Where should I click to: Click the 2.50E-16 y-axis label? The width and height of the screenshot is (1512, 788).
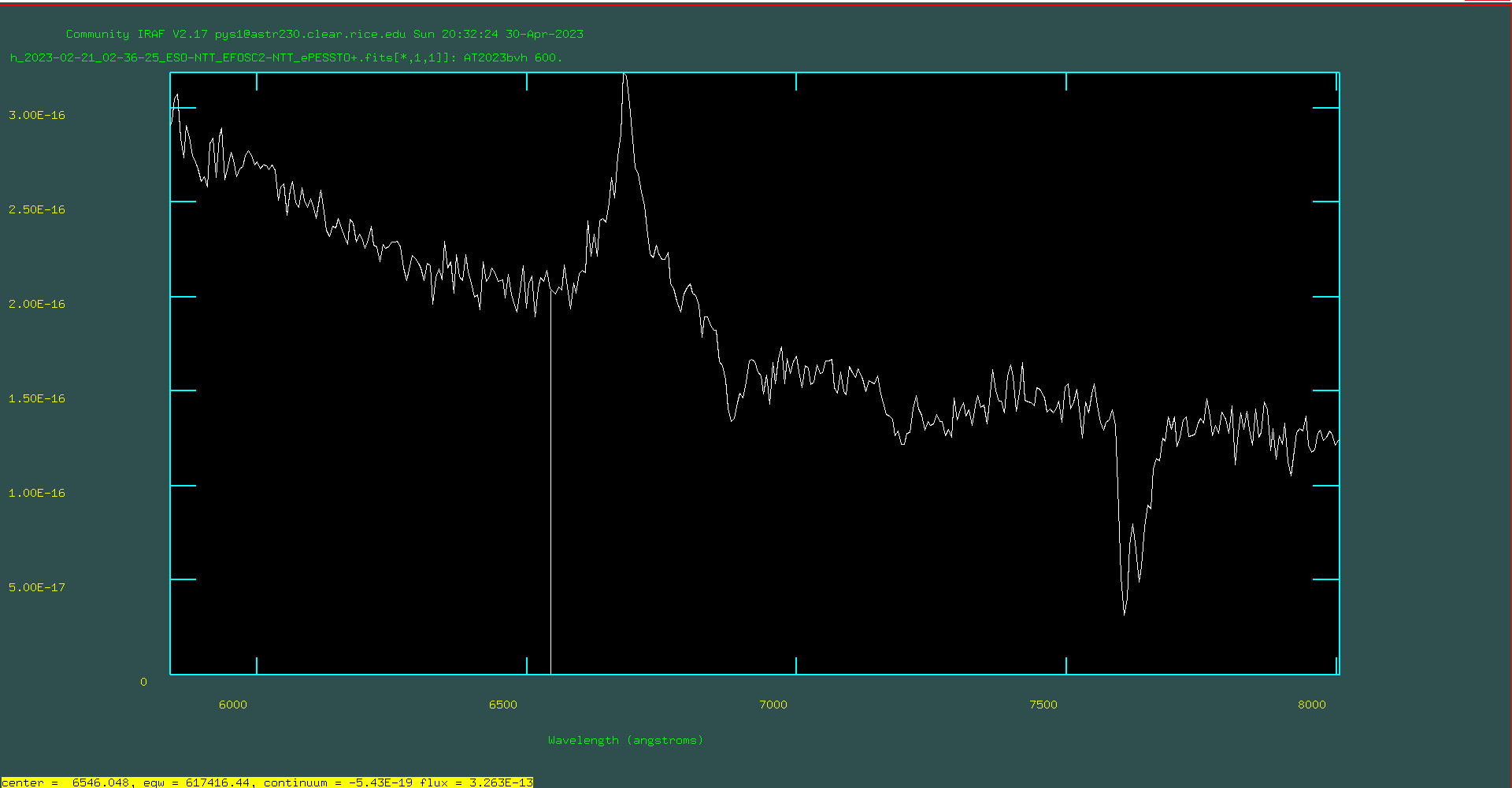pyautogui.click(x=37, y=209)
